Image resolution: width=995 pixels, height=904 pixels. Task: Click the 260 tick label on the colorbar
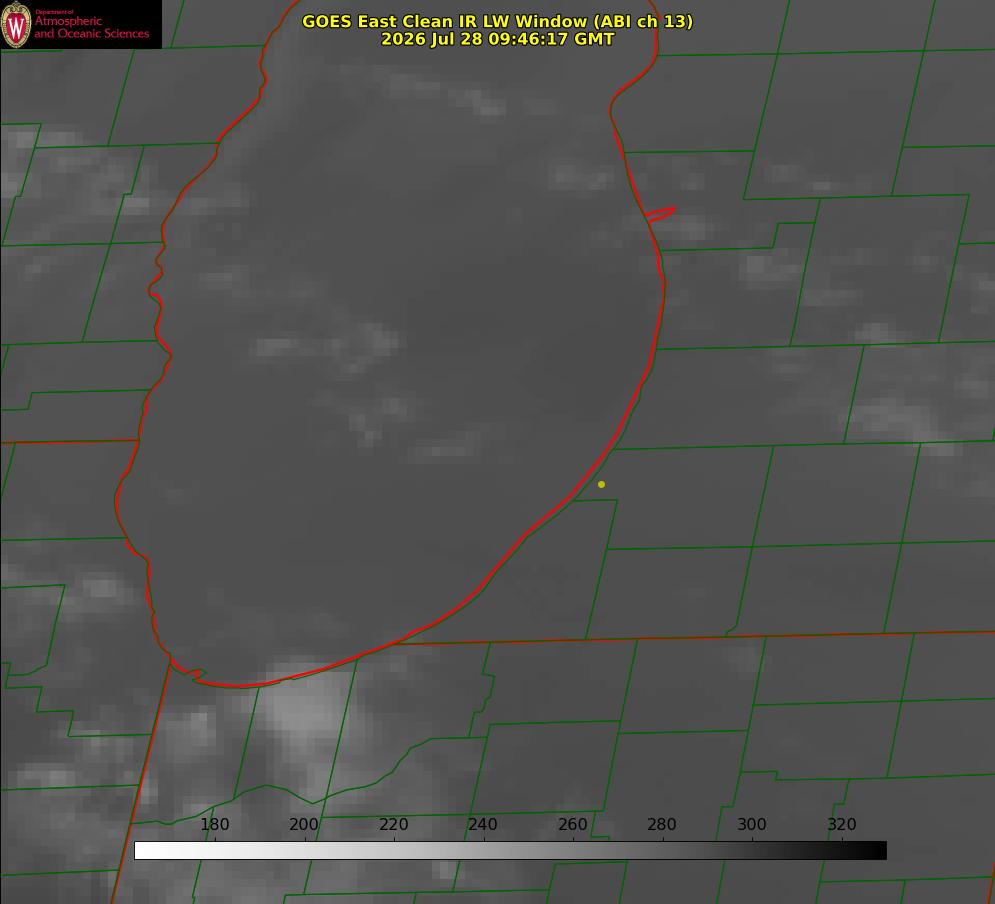coord(572,824)
